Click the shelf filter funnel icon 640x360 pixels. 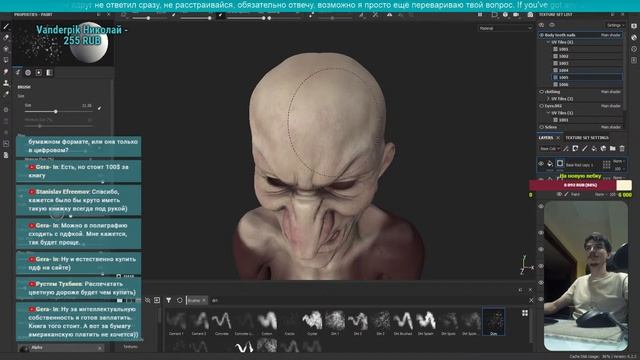169,300
